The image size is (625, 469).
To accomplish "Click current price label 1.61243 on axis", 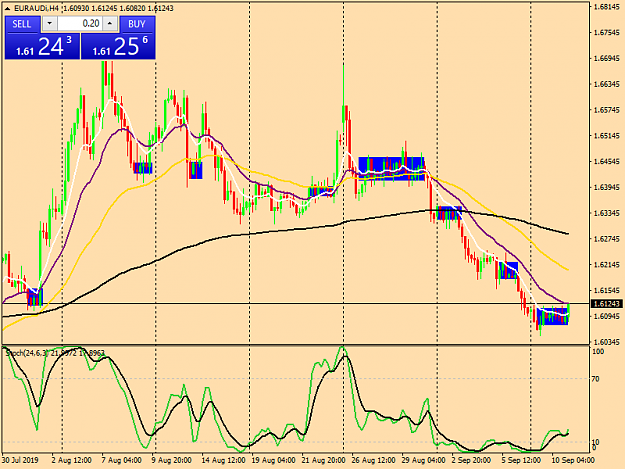I will (606, 304).
